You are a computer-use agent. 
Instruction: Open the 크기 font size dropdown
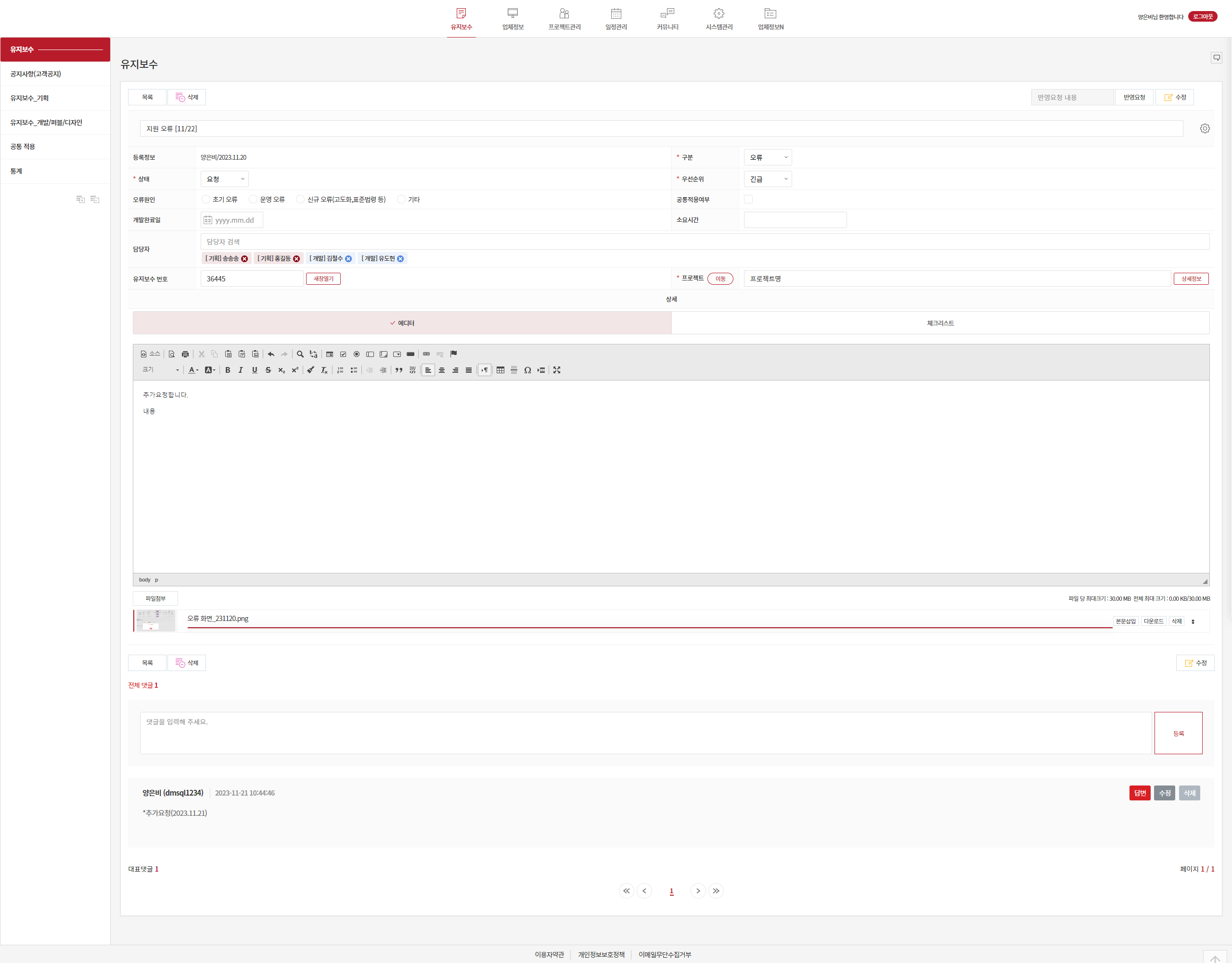[161, 370]
